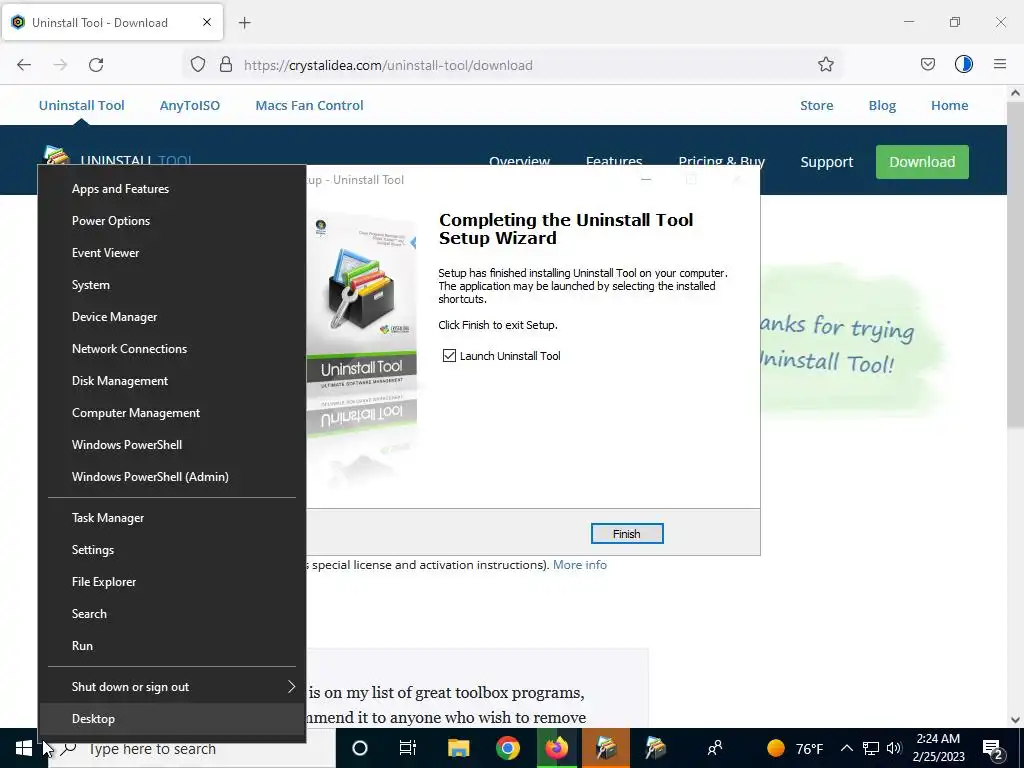Open Device Manager entry

tap(172, 317)
